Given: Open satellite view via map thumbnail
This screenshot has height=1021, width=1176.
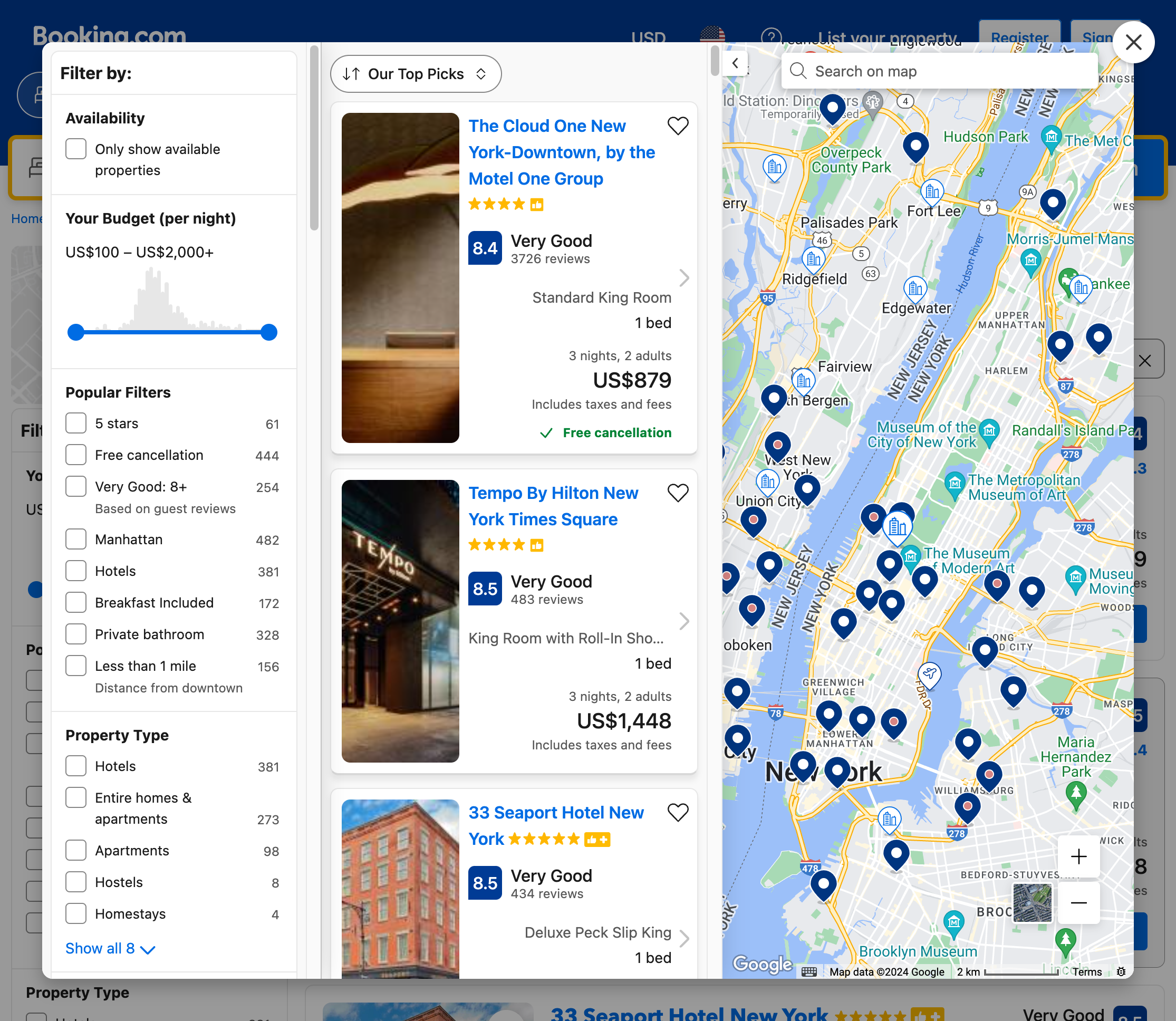Looking at the screenshot, I should [1033, 903].
